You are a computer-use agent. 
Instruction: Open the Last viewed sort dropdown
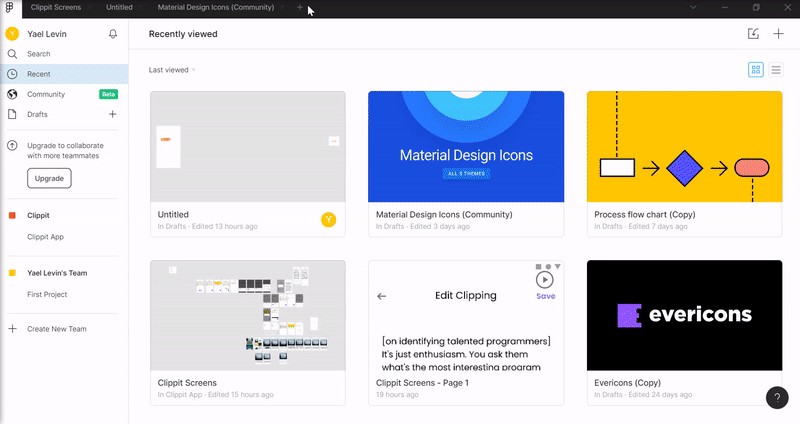(172, 70)
